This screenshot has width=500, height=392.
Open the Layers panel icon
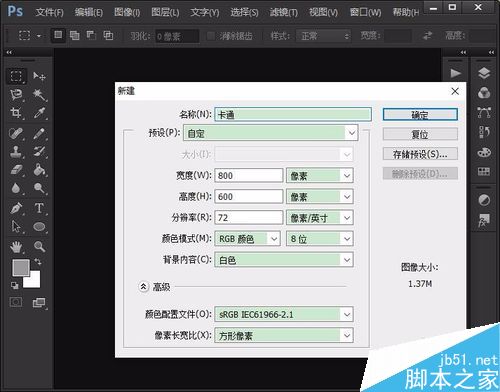[484, 73]
